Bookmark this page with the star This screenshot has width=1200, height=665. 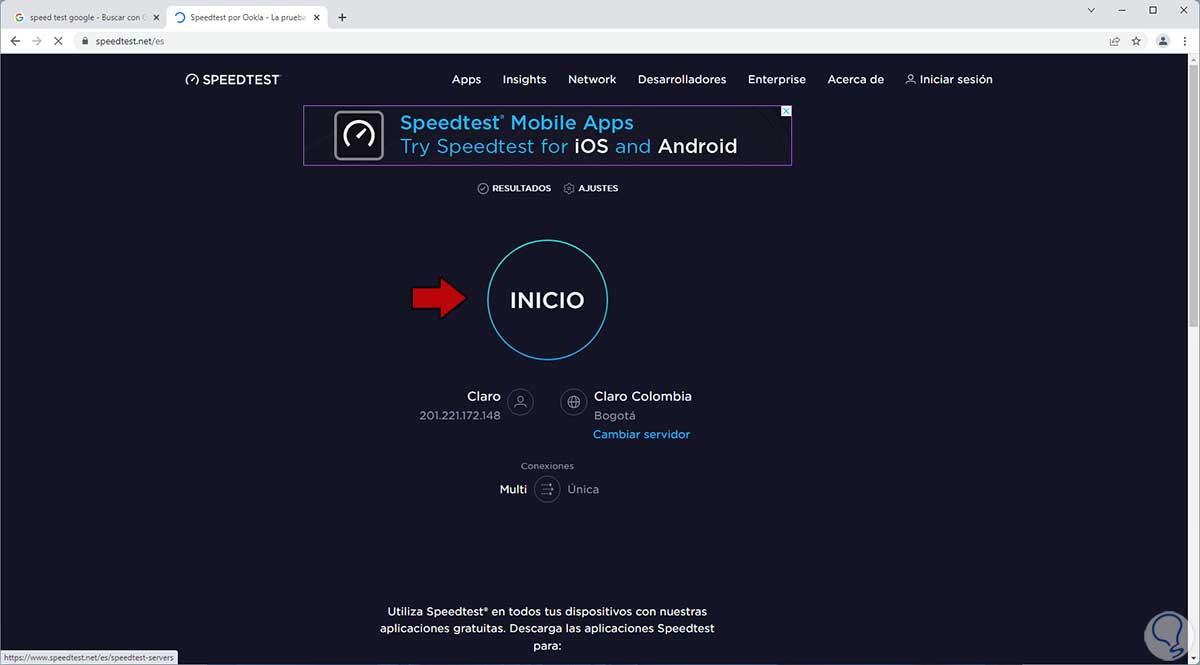tap(1136, 41)
